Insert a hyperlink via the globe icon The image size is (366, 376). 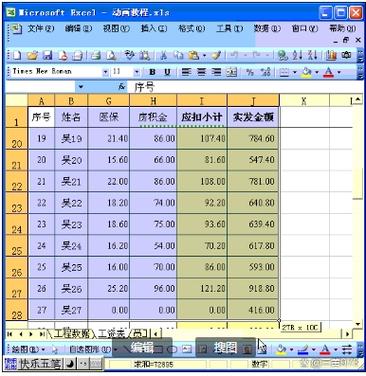pos(283,55)
